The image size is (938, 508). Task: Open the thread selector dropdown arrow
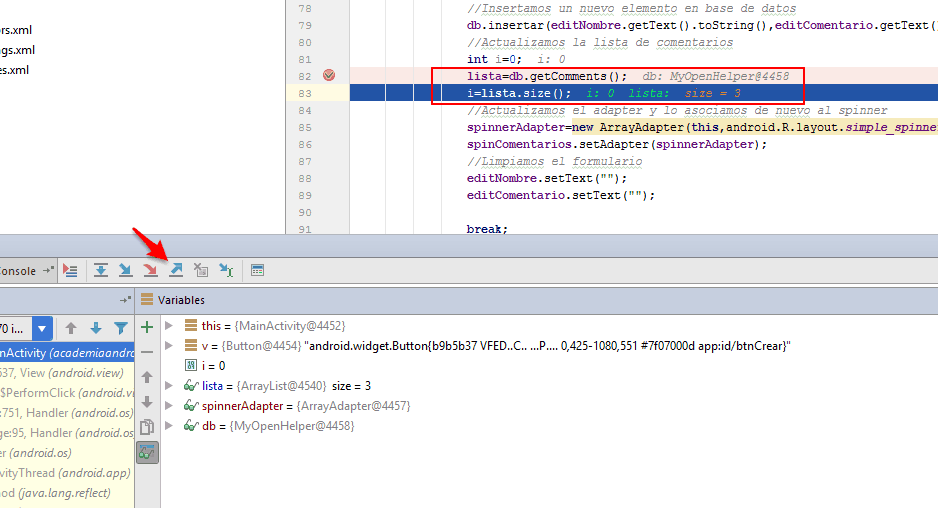[42, 328]
